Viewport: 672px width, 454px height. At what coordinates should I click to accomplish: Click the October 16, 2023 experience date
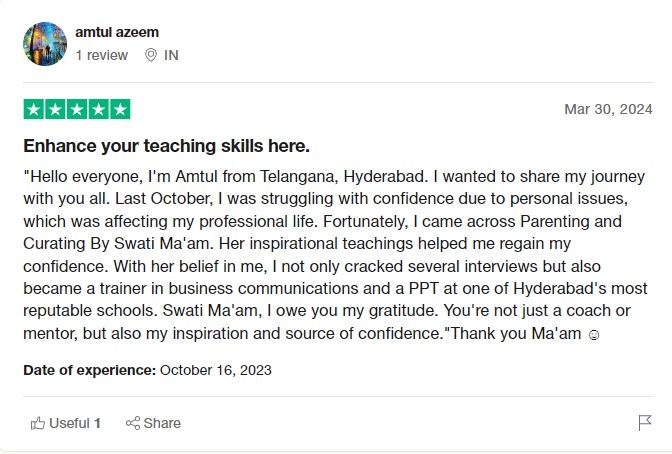click(x=216, y=370)
